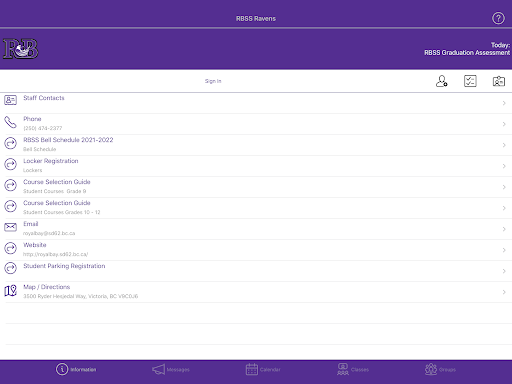Tap the RBSS Ravens title
Screen dimensions: 512x384
coord(256,19)
